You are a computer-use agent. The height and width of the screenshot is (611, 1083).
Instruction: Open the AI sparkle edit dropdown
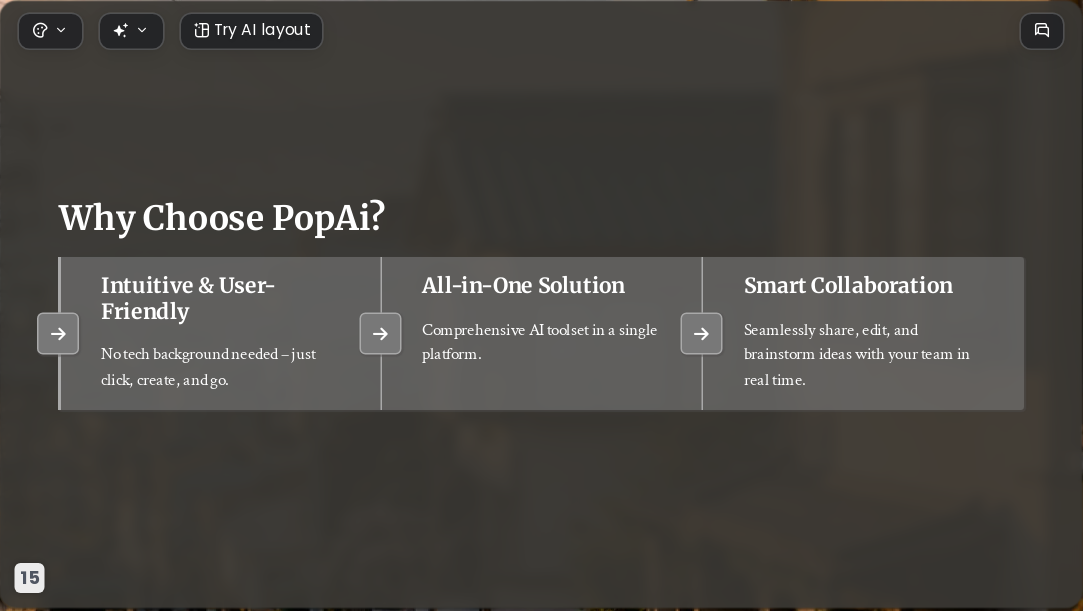(131, 30)
